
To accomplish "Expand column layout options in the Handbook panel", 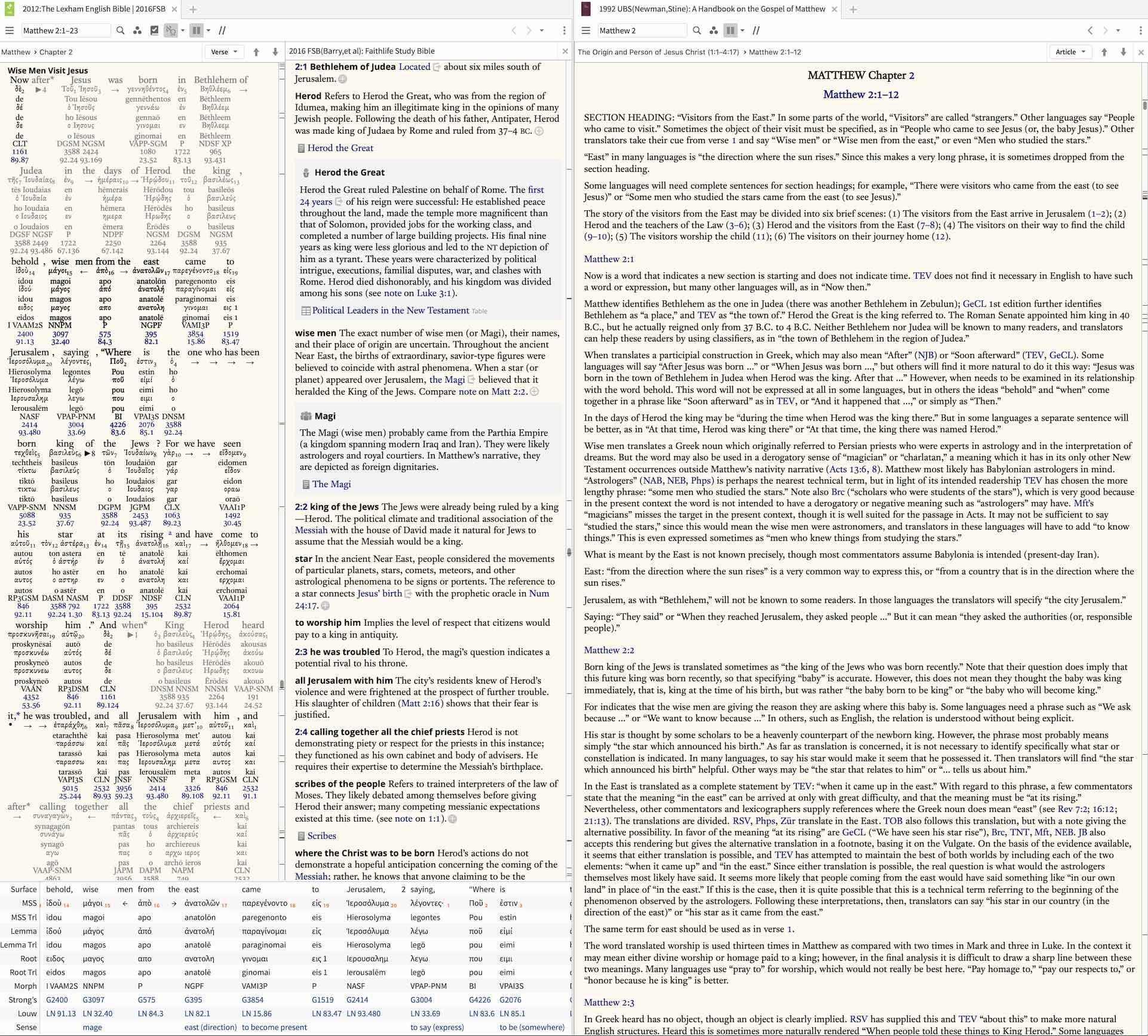I will pyautogui.click(x=742, y=30).
